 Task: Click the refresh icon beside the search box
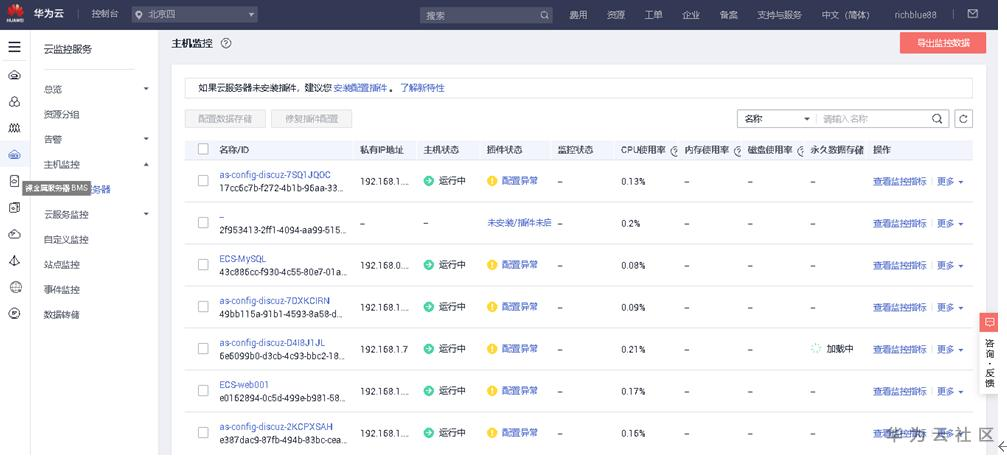pyautogui.click(x=964, y=119)
